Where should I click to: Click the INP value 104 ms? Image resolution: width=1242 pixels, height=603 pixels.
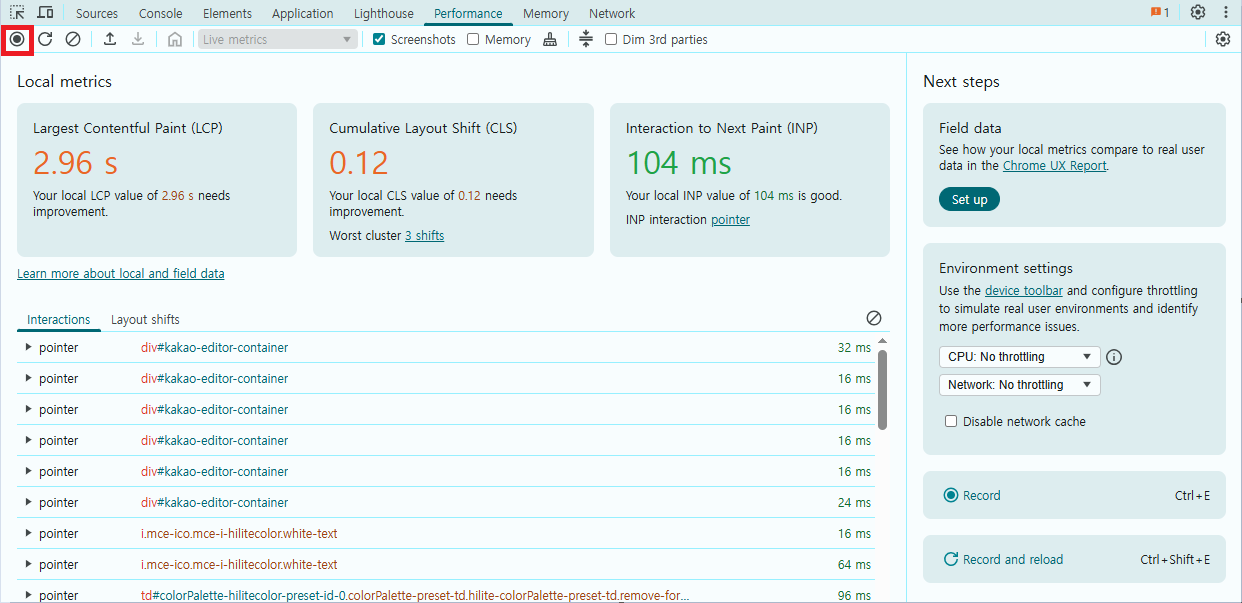pos(679,162)
